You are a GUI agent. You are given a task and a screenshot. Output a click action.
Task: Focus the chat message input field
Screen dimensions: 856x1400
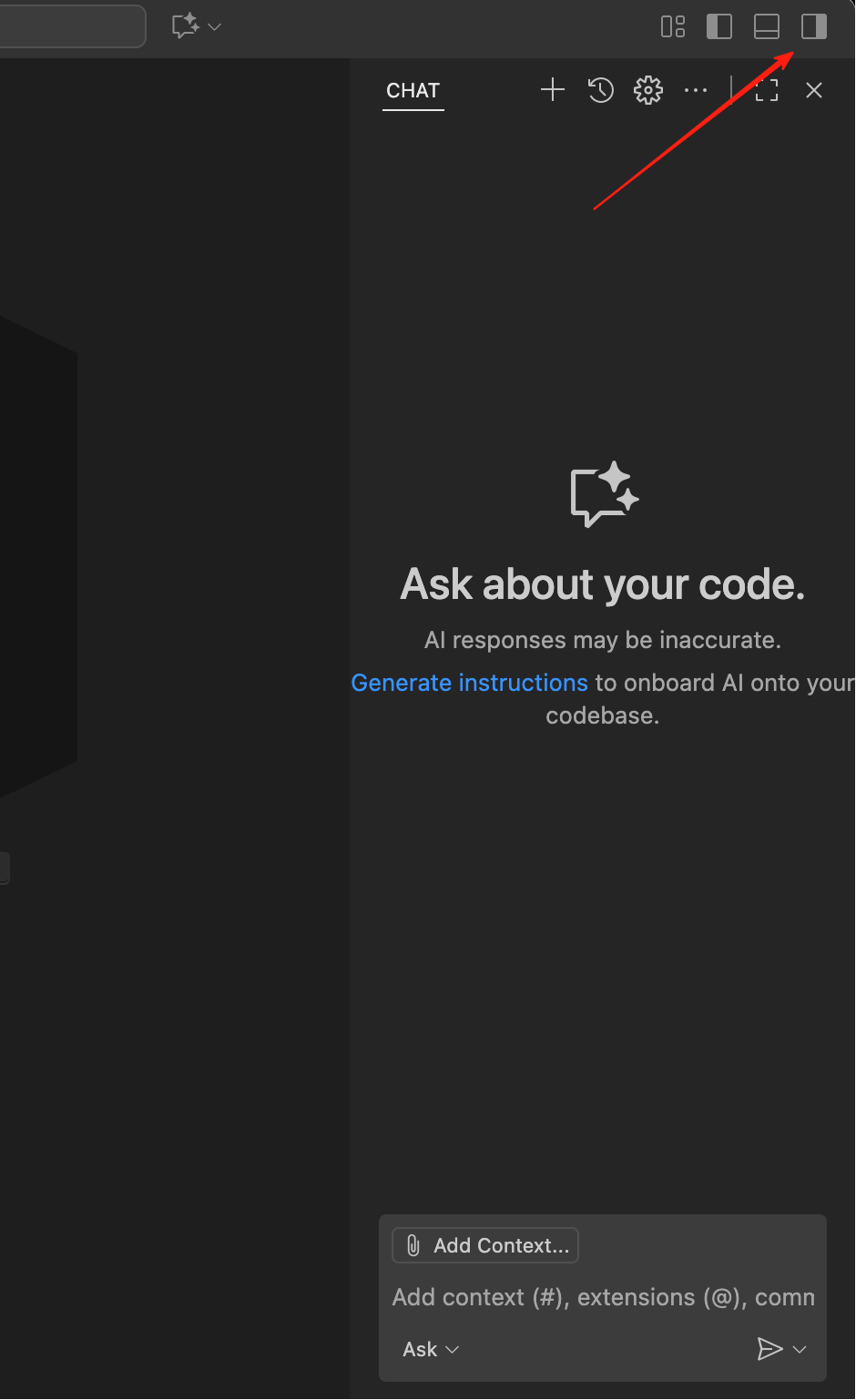tap(603, 1297)
